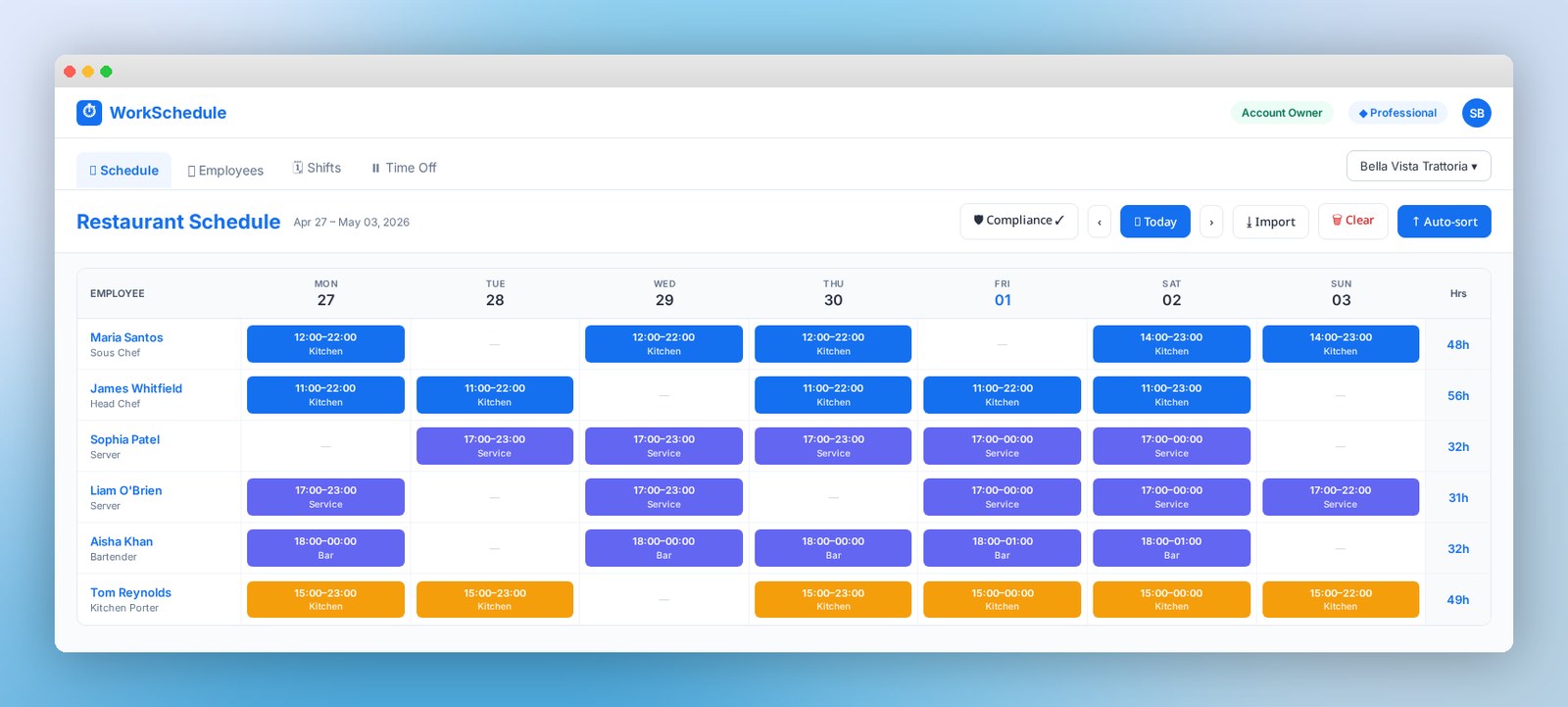Screen dimensions: 1568x707
Task: Open Tom Reynolds employee link
Action: coord(130,592)
